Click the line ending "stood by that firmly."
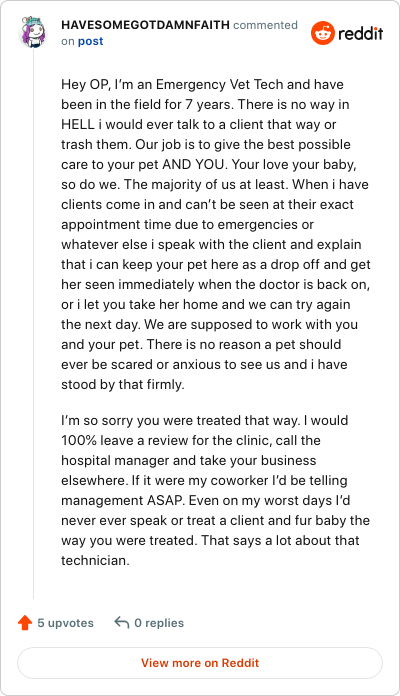This screenshot has height=696, width=400. pos(123,384)
